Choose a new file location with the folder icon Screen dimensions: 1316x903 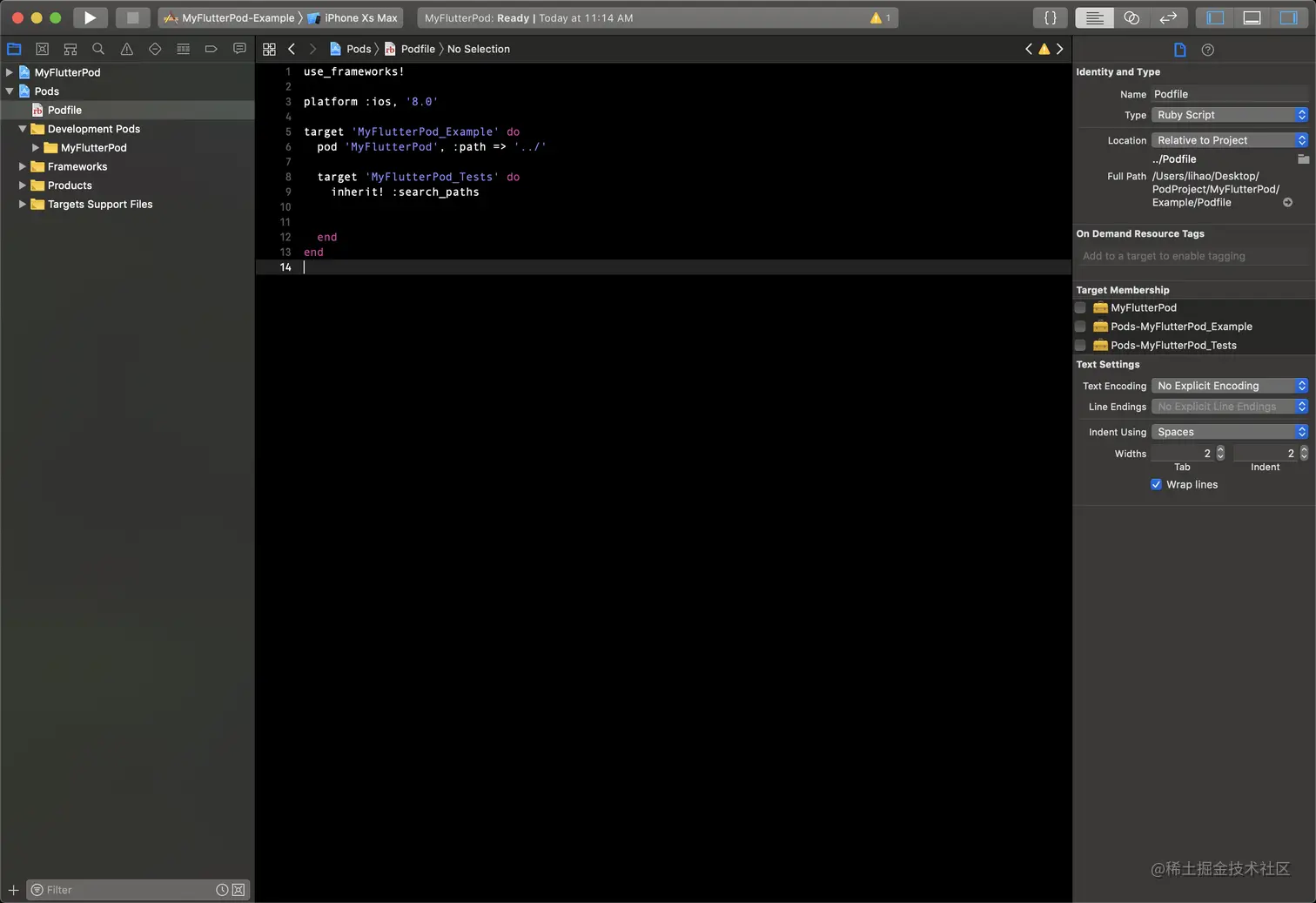(1303, 159)
